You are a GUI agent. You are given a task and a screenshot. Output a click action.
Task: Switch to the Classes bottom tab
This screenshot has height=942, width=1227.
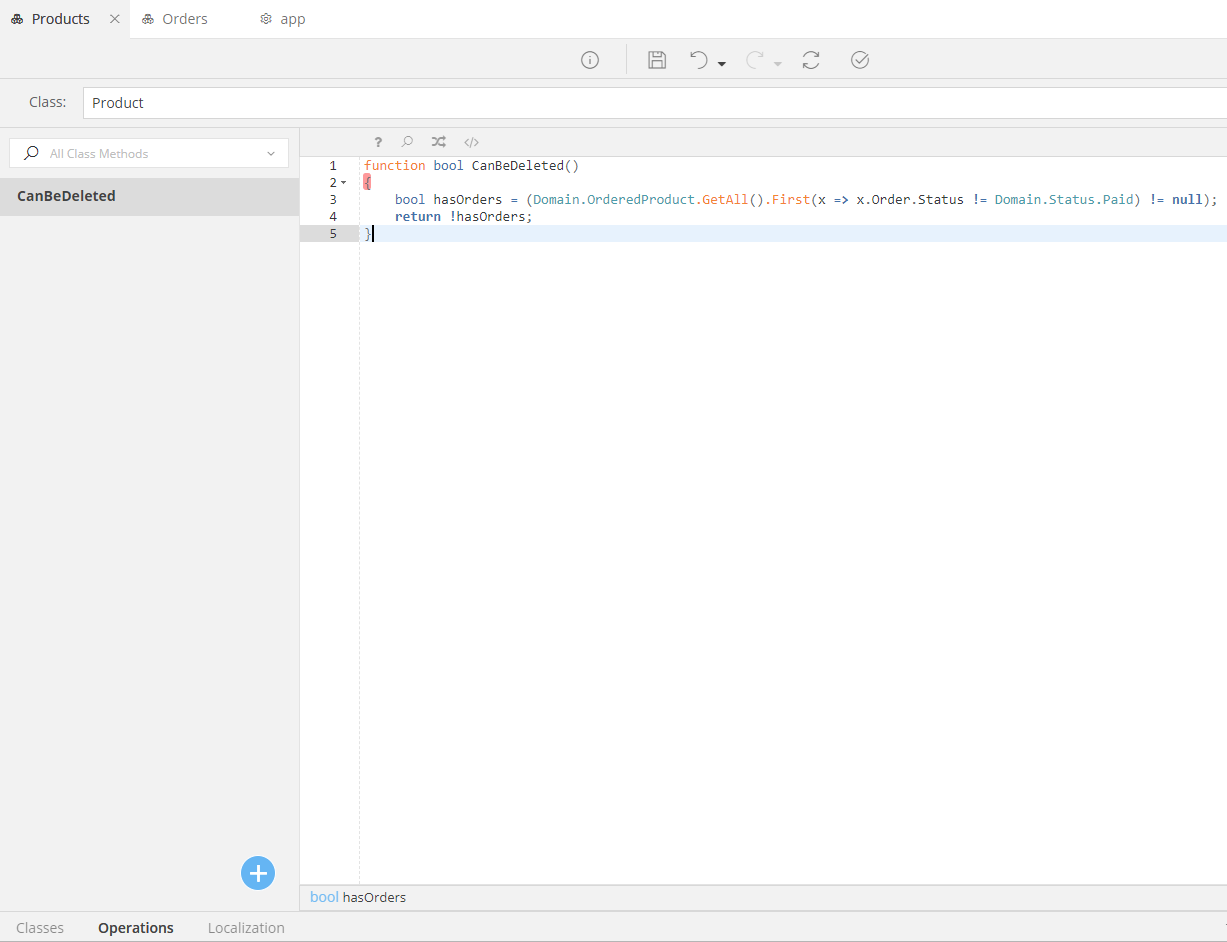click(x=40, y=928)
